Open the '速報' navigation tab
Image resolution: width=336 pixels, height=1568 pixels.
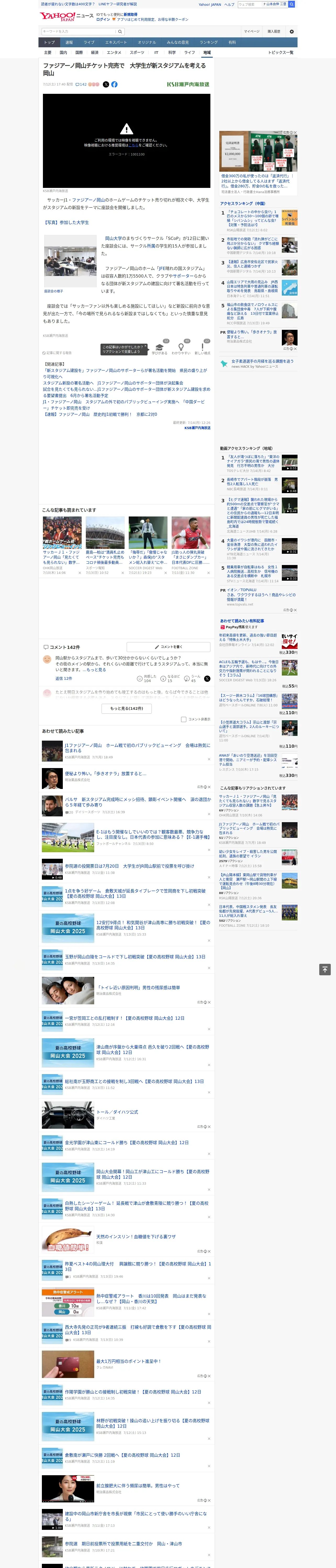(69, 43)
